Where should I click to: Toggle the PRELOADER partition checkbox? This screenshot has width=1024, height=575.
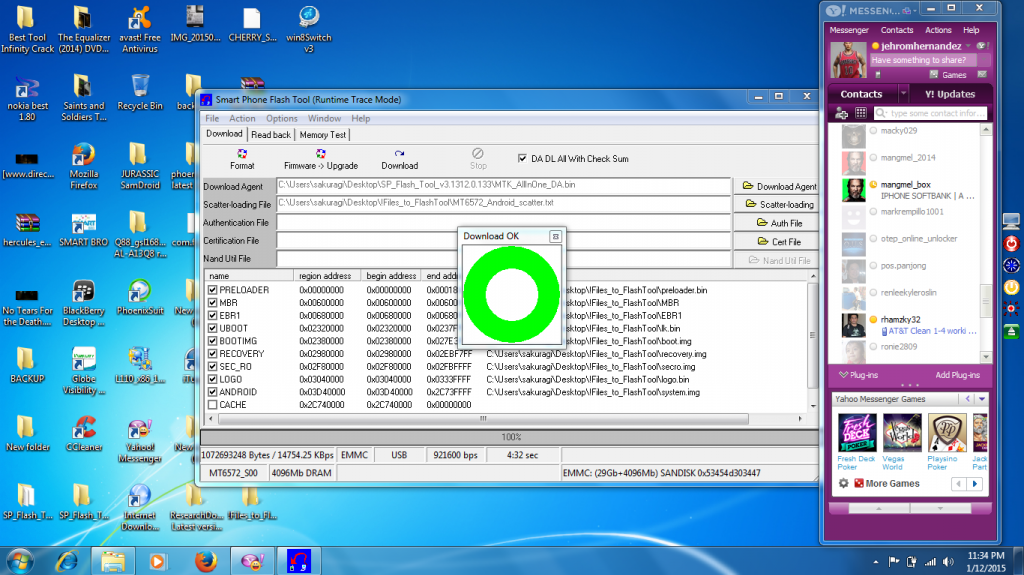tap(212, 290)
